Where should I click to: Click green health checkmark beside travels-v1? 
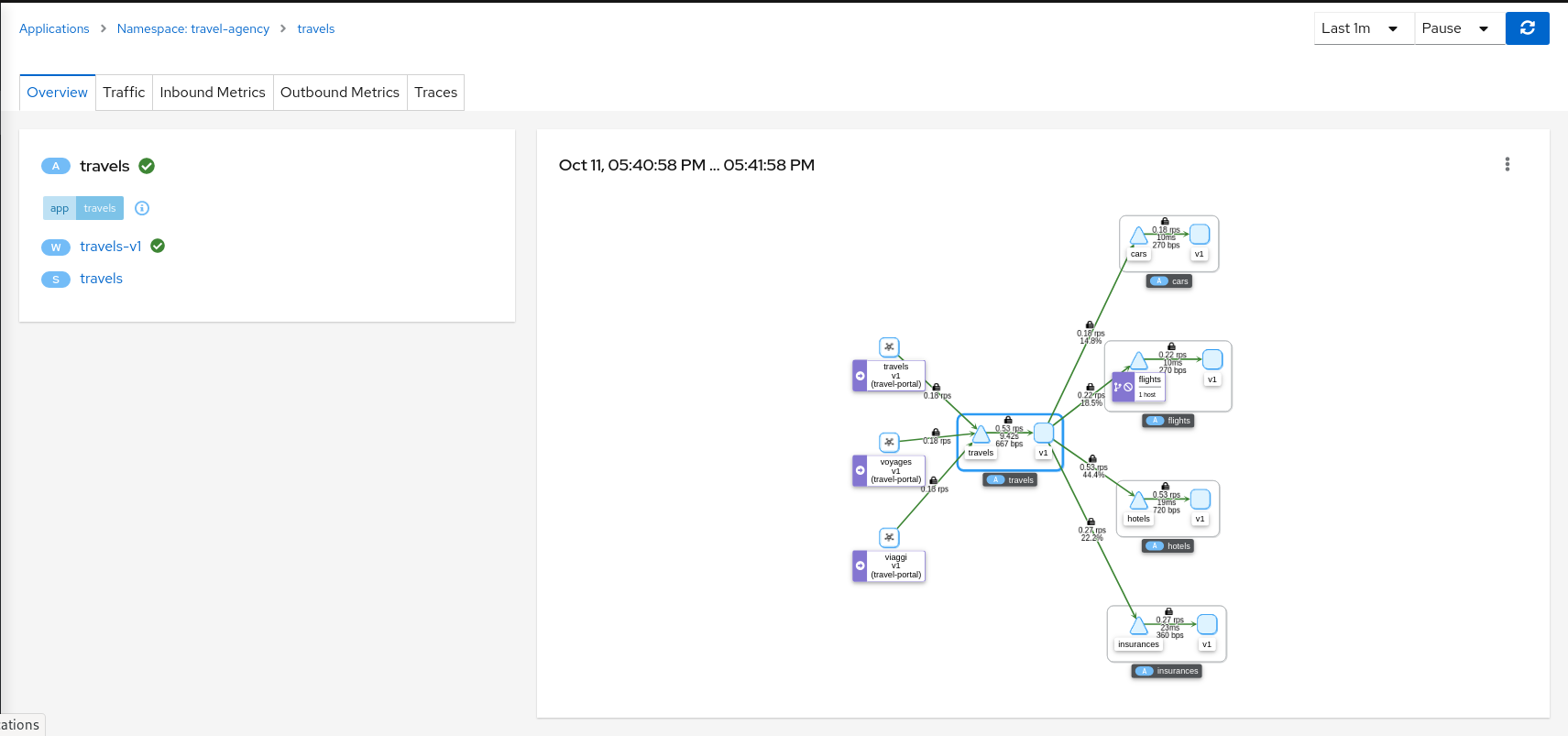158,246
